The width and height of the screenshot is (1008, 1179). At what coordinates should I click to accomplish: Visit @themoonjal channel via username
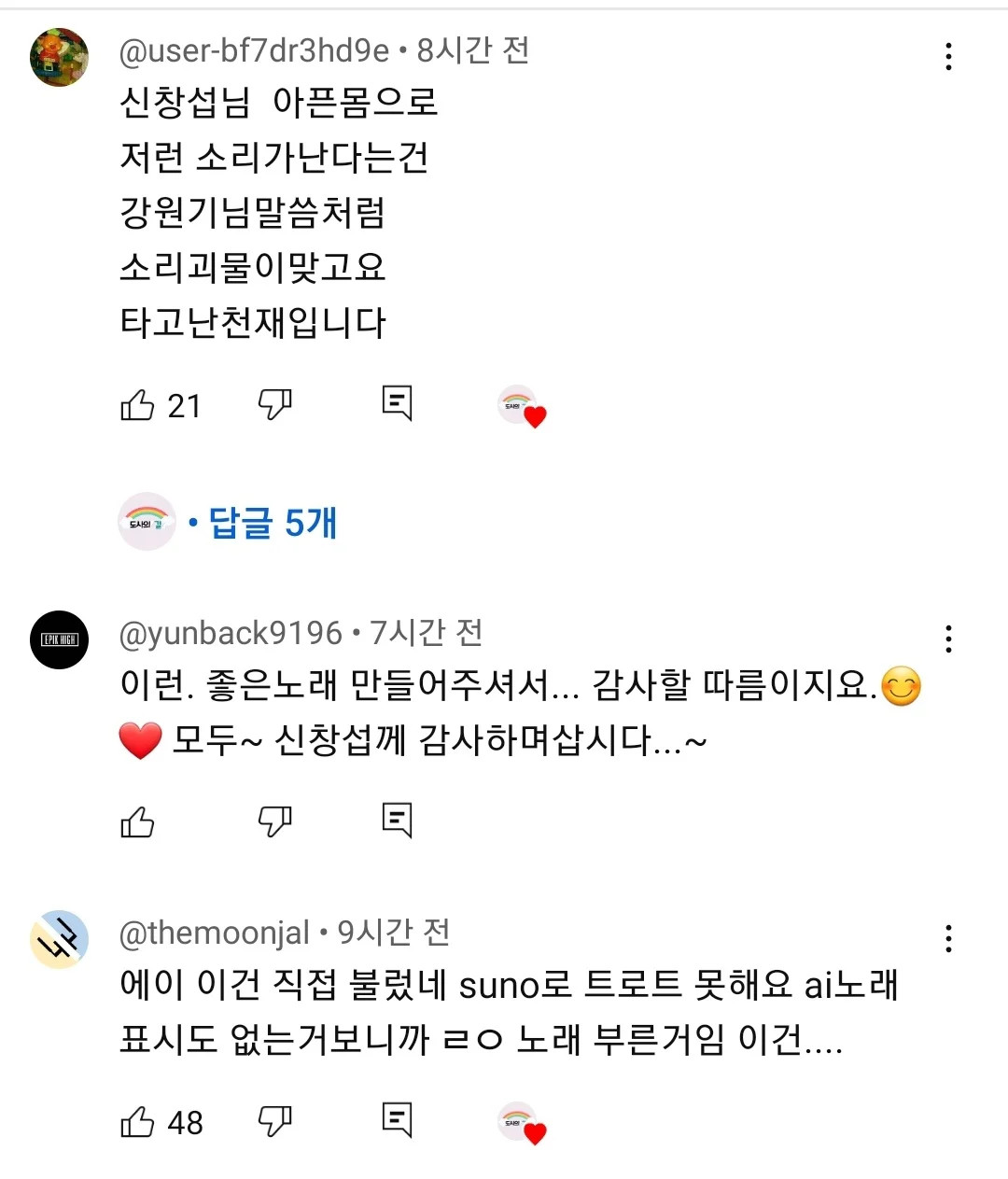[214, 933]
